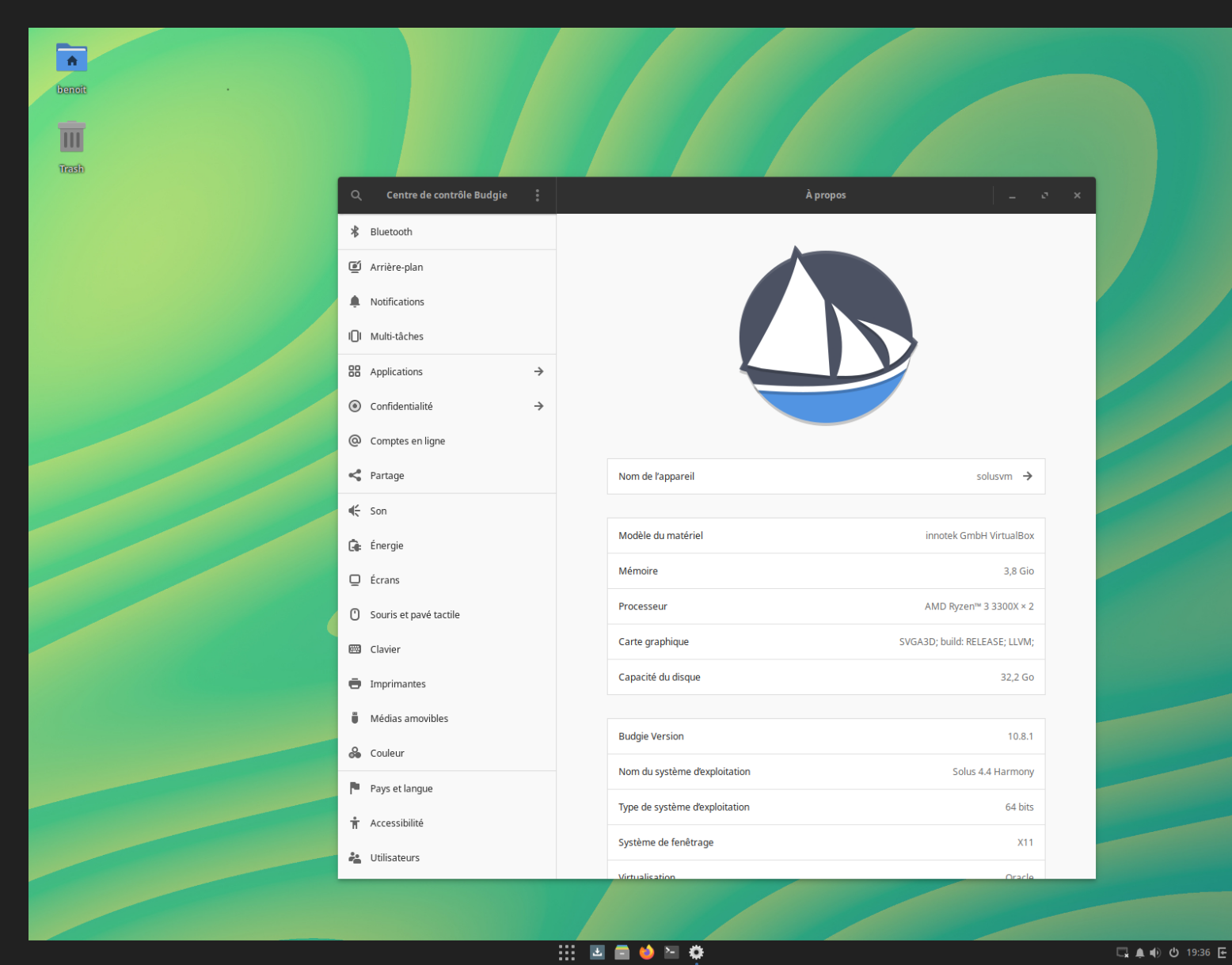Launch Firefox from the taskbar

[x=646, y=952]
